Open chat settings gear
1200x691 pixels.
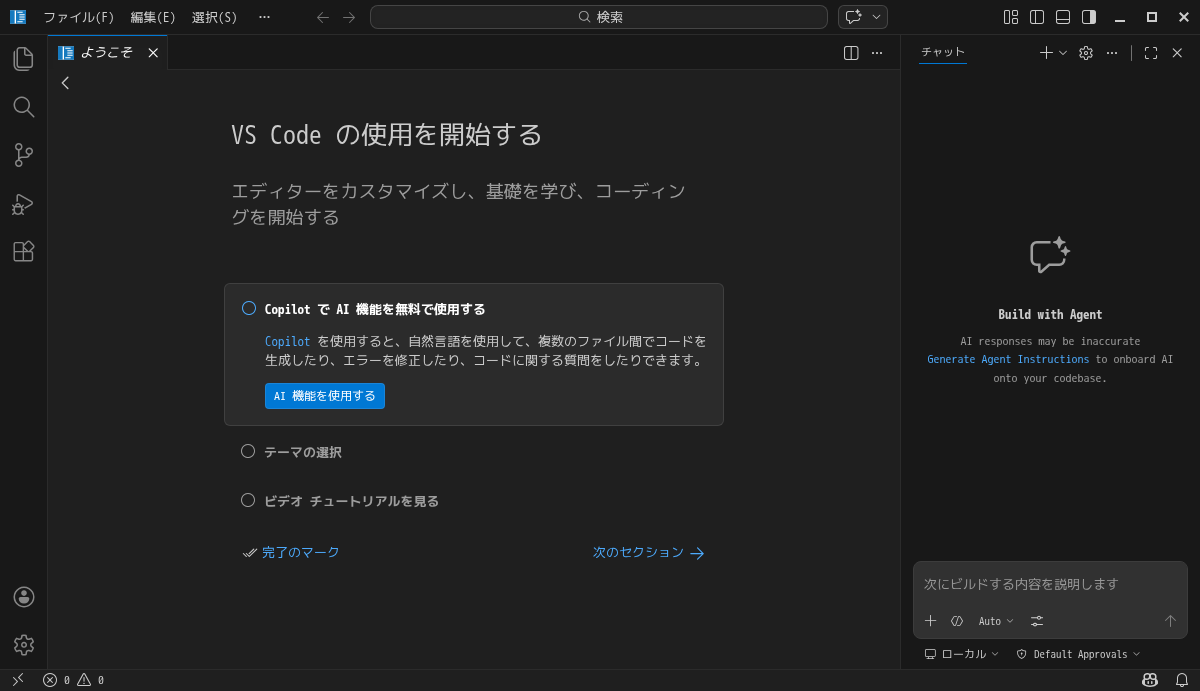click(x=1086, y=53)
